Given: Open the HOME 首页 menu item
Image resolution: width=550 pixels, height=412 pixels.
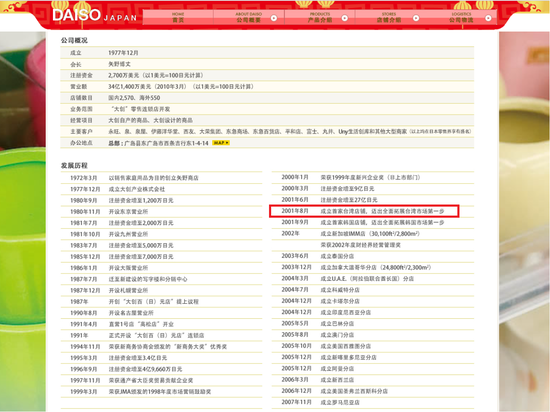Looking at the screenshot, I should click(x=178, y=18).
